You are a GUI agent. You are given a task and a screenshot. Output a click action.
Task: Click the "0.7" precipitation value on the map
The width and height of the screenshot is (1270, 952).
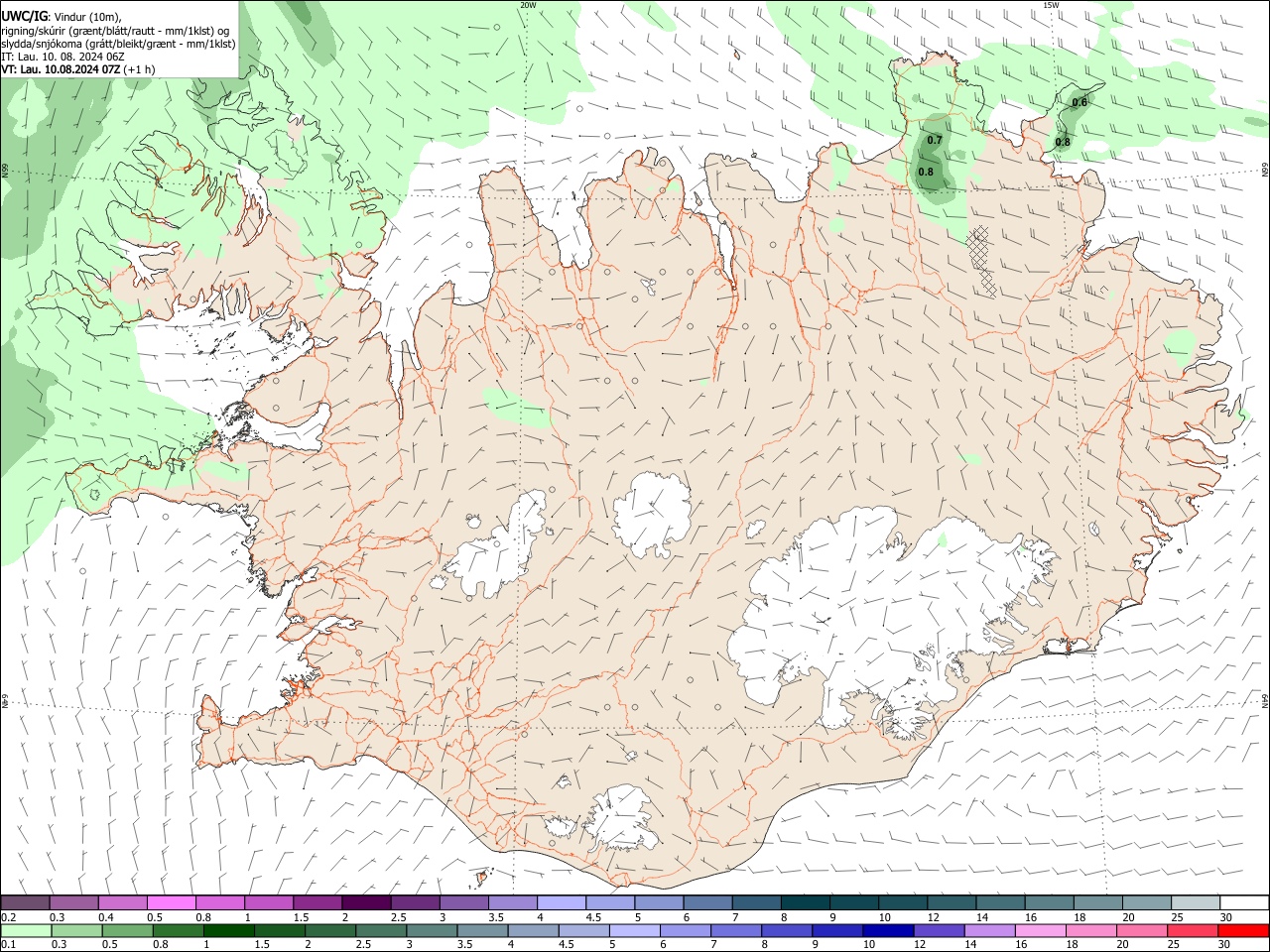tap(935, 140)
